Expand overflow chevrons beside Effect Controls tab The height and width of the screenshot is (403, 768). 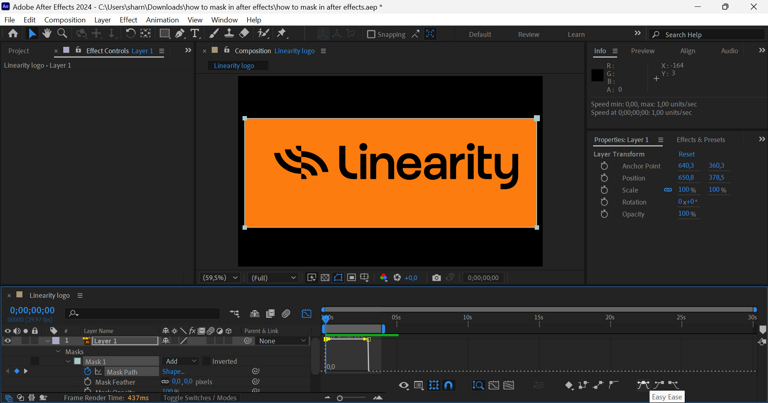coord(188,50)
